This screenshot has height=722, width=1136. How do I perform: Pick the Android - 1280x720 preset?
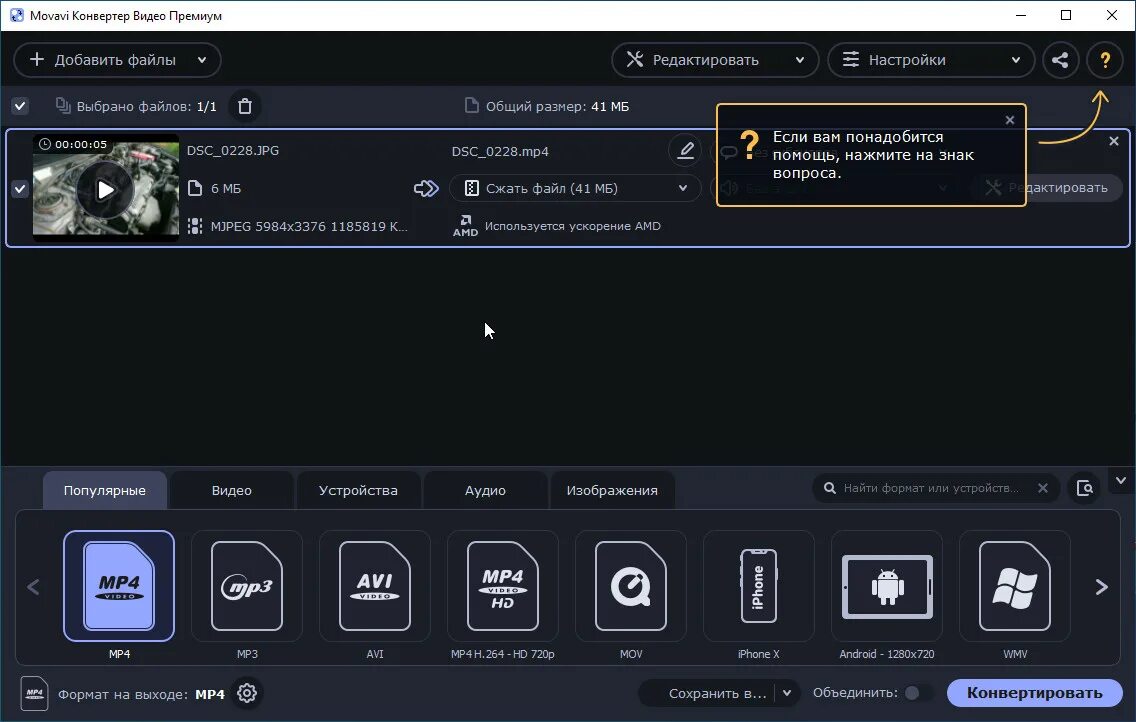pos(887,586)
